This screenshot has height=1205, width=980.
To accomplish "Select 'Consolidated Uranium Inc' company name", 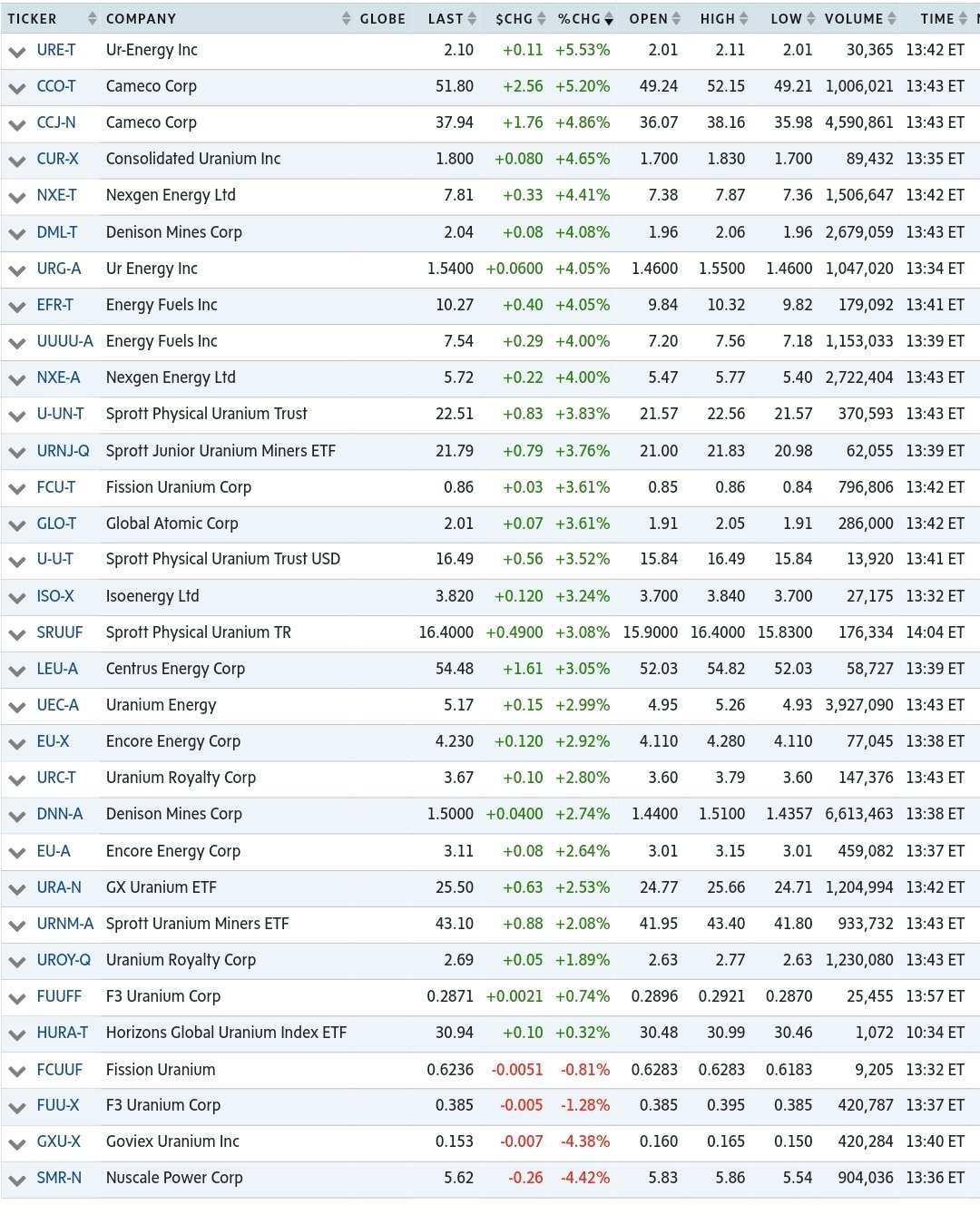I will 193,159.
